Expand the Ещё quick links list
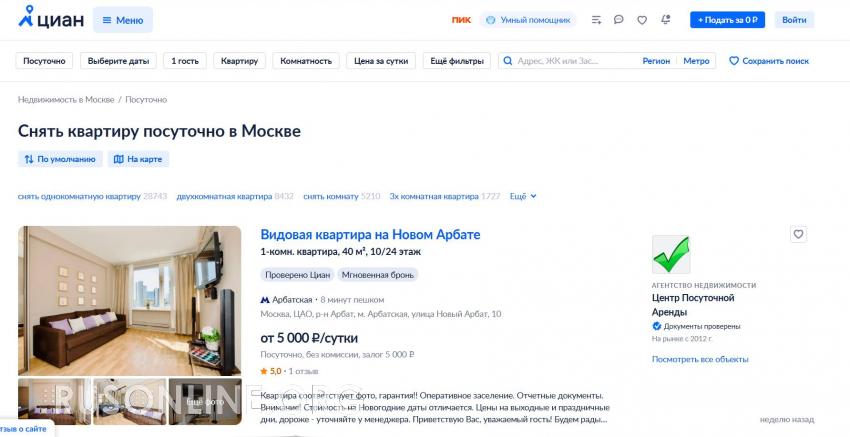Screen dimensions: 850x437 pyautogui.click(x=523, y=196)
